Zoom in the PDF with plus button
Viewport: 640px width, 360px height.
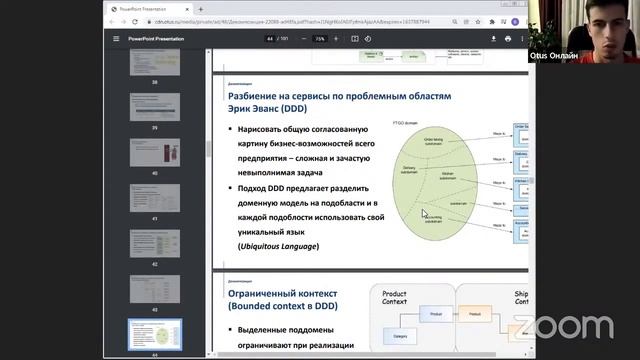click(336, 39)
